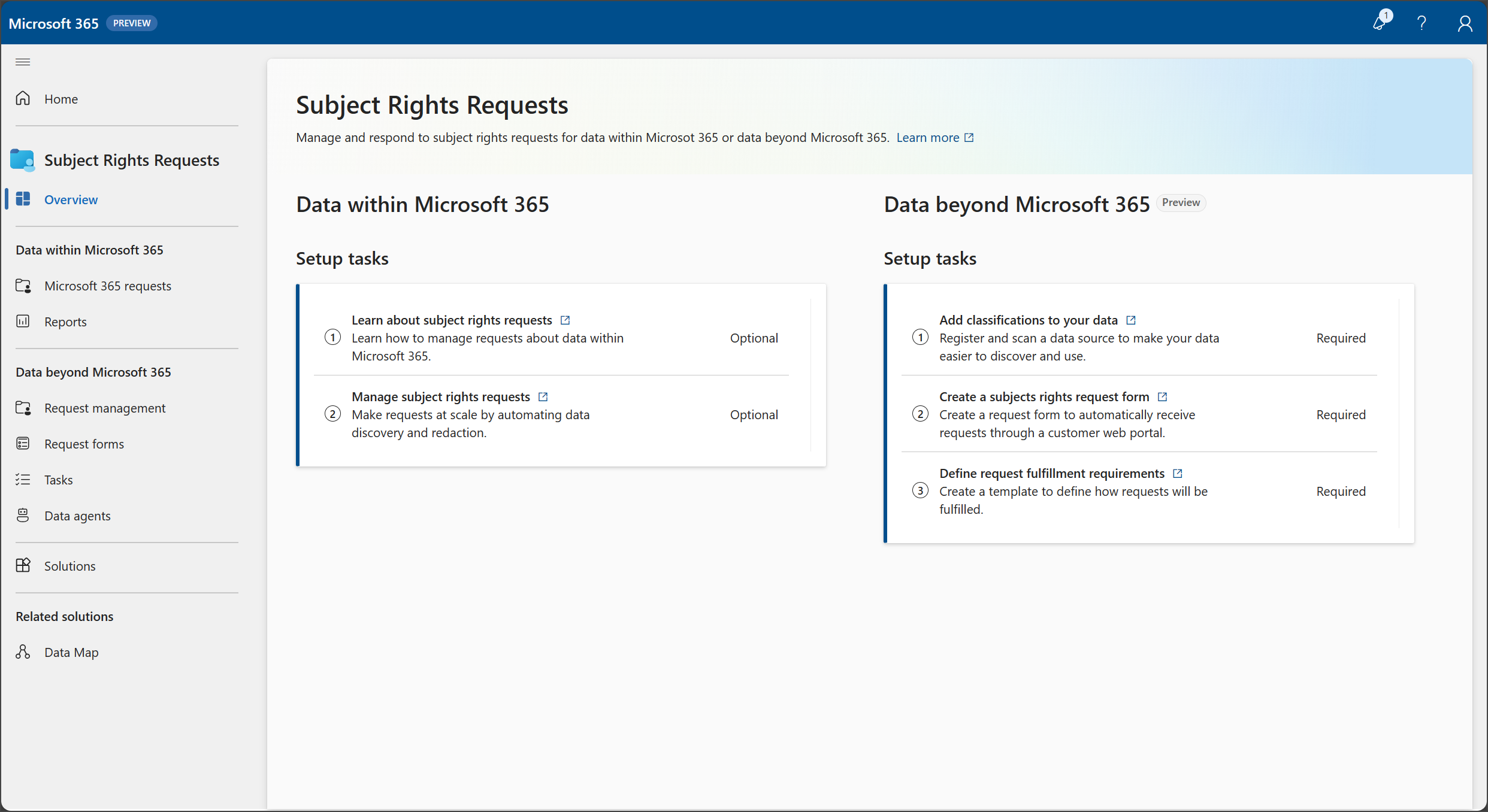Click the Solutions icon in sidebar

click(x=23, y=565)
